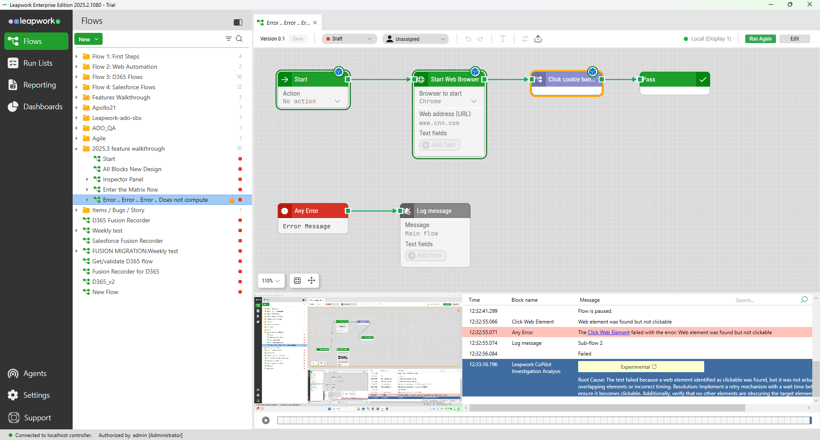Open Dashboards from the sidebar
This screenshot has height=440, width=820.
click(36, 107)
